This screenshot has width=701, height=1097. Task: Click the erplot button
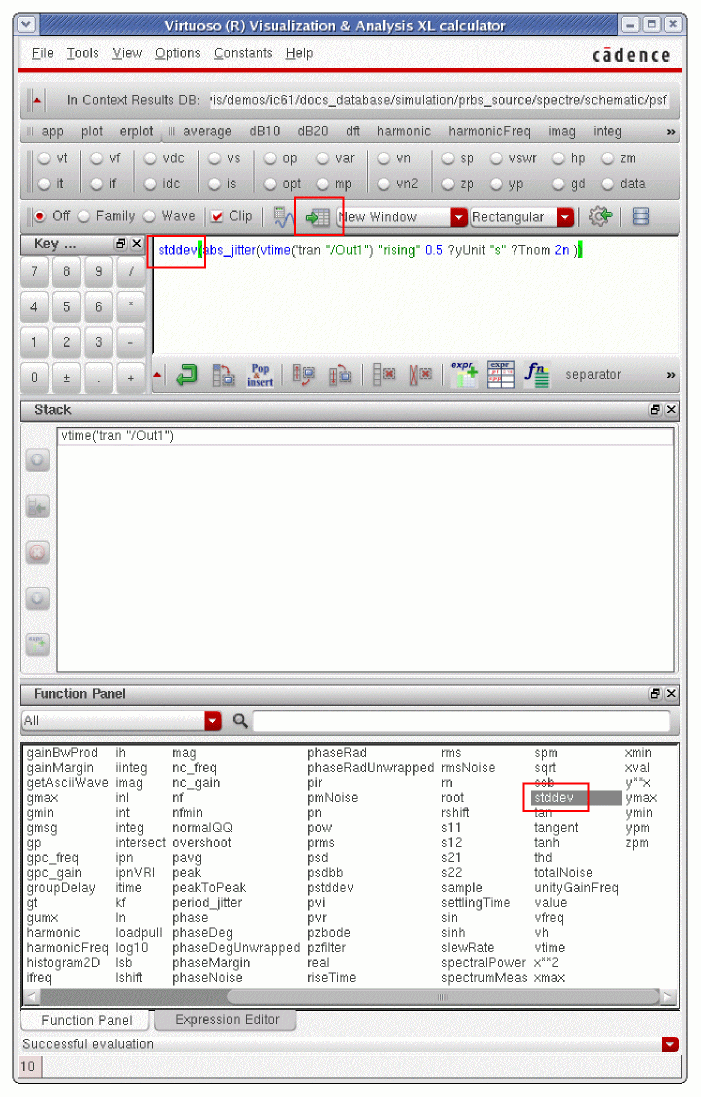point(136,132)
